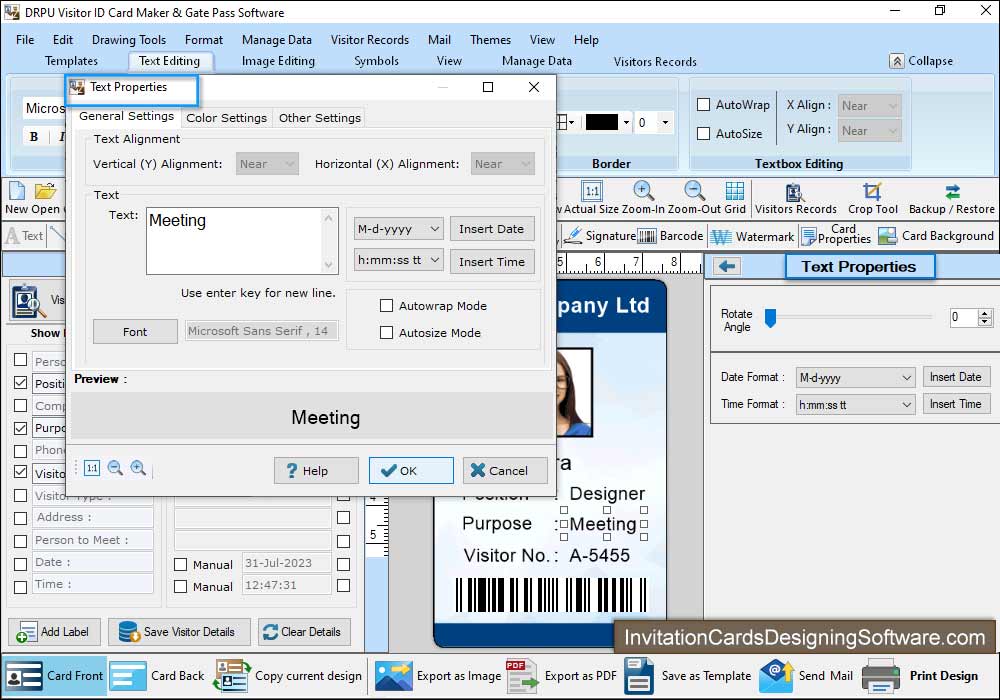Image resolution: width=1000 pixels, height=700 pixels.
Task: Click the Rotate Angle slider handle
Action: click(x=770, y=317)
